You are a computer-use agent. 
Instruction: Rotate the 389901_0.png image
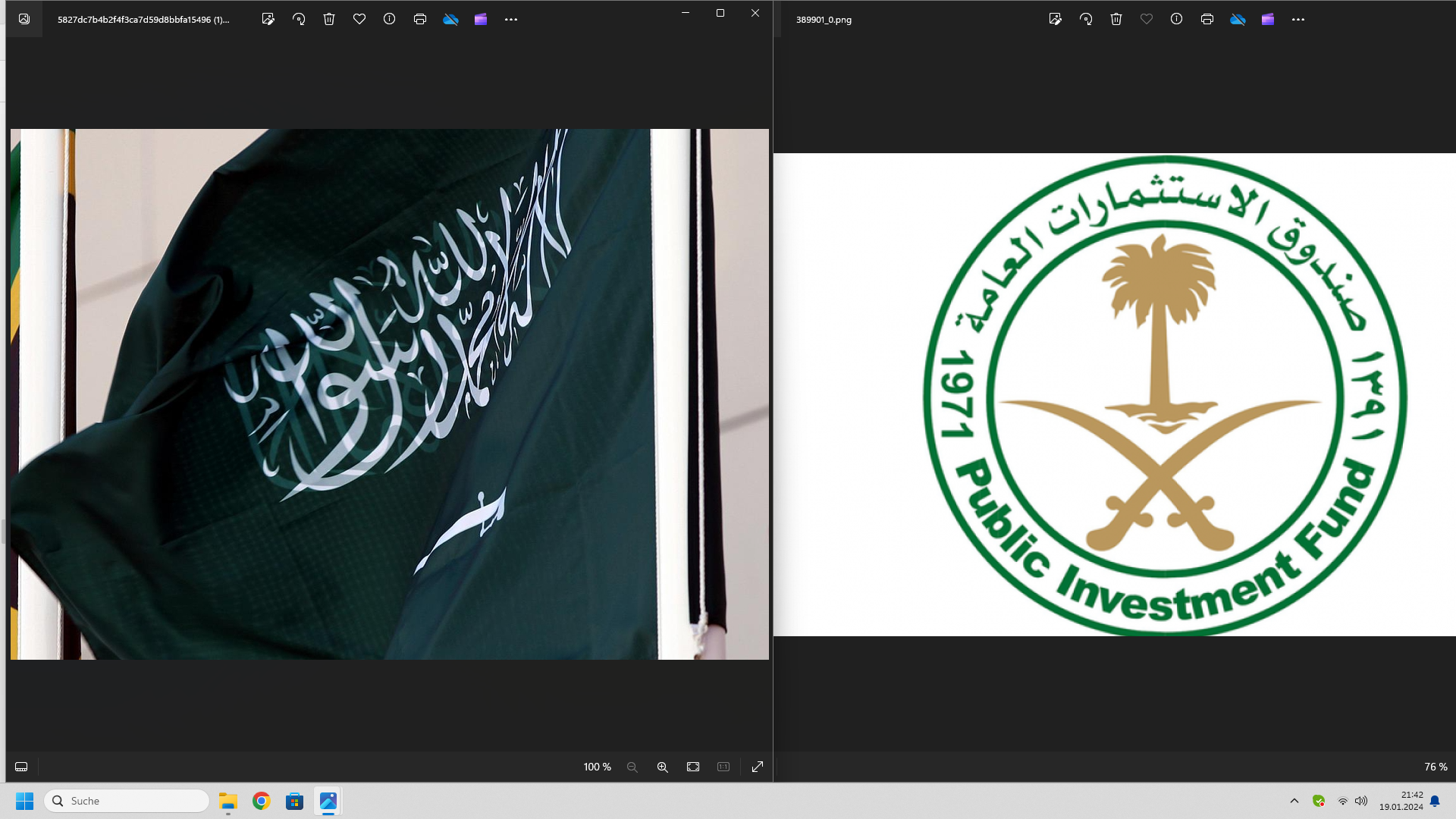[x=1086, y=20]
